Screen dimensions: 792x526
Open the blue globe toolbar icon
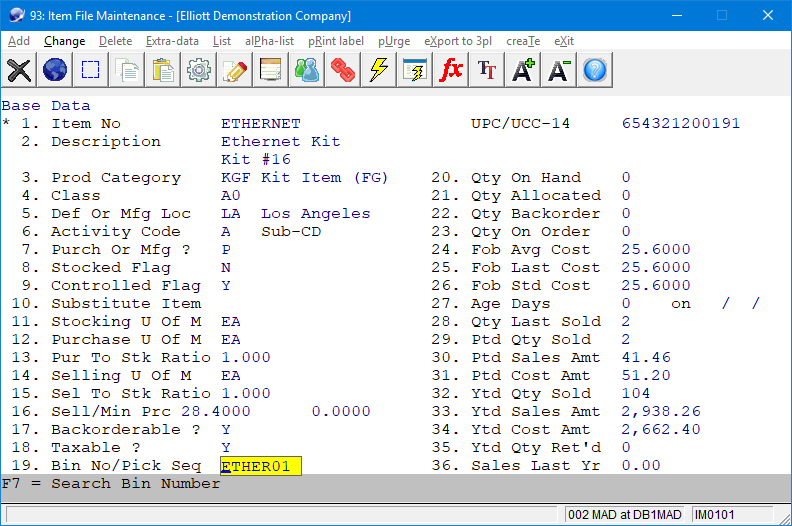coord(55,70)
